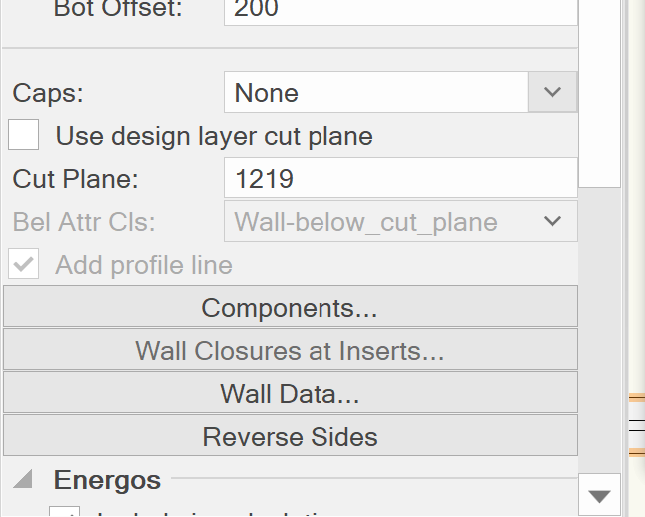Open the Caps dropdown showing None
This screenshot has height=517, width=645.
(376, 93)
